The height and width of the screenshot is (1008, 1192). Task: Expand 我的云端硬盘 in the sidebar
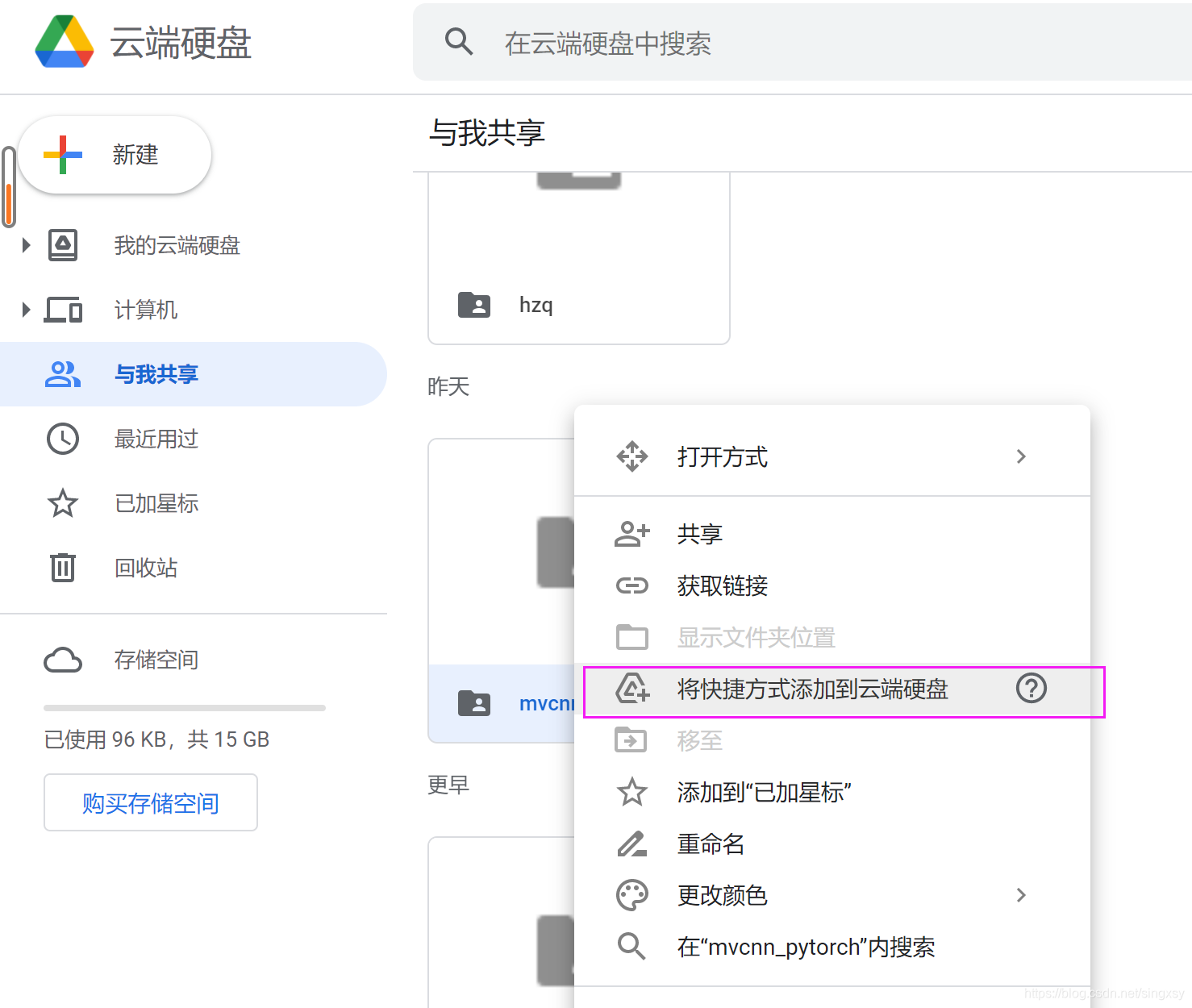pos(24,245)
